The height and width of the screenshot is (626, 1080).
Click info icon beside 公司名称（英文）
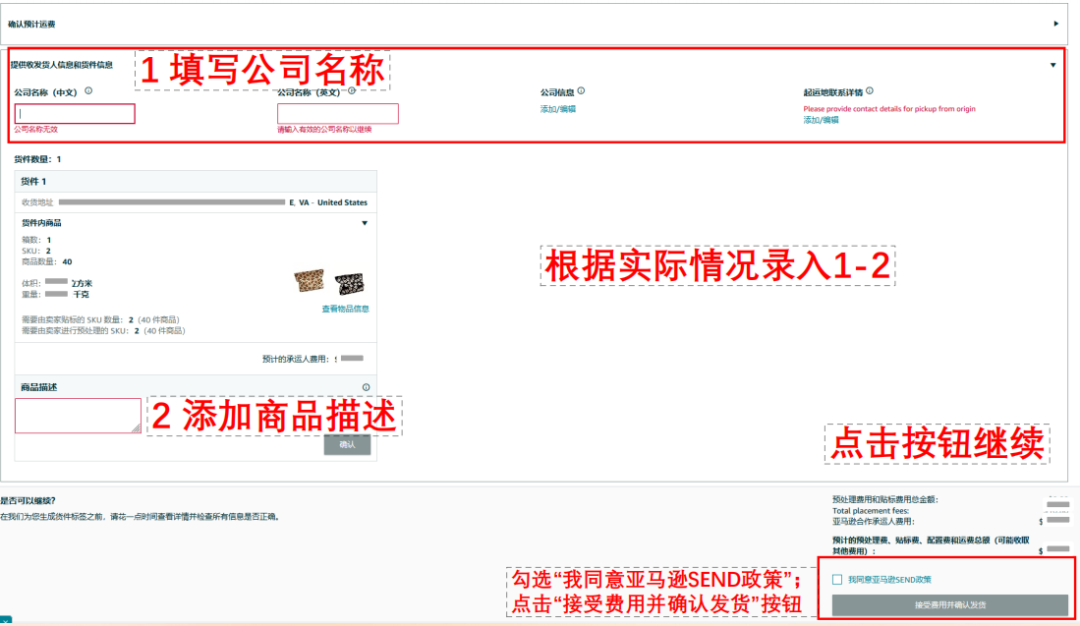(x=352, y=91)
